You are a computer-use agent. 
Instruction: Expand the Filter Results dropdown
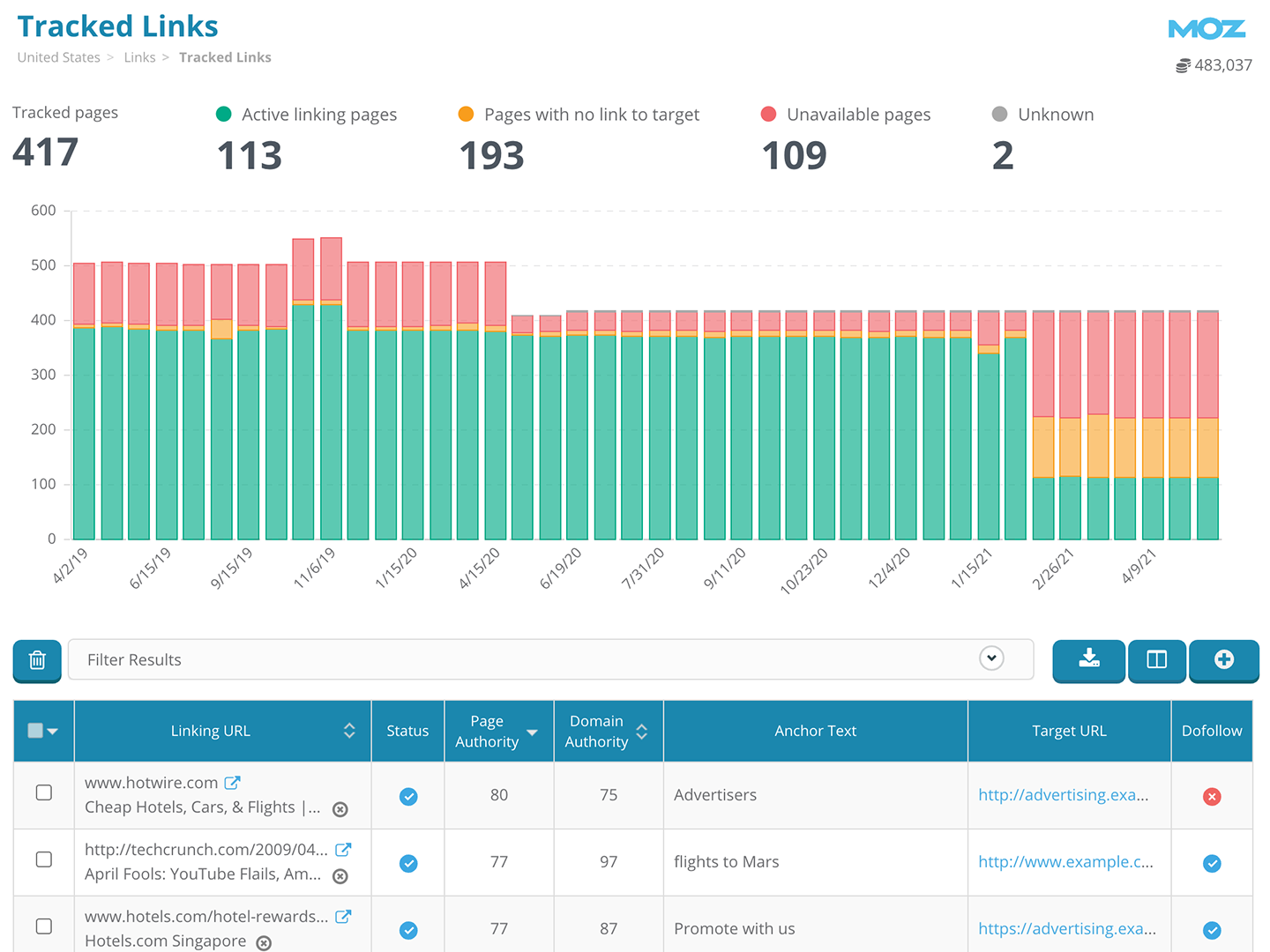coord(991,658)
